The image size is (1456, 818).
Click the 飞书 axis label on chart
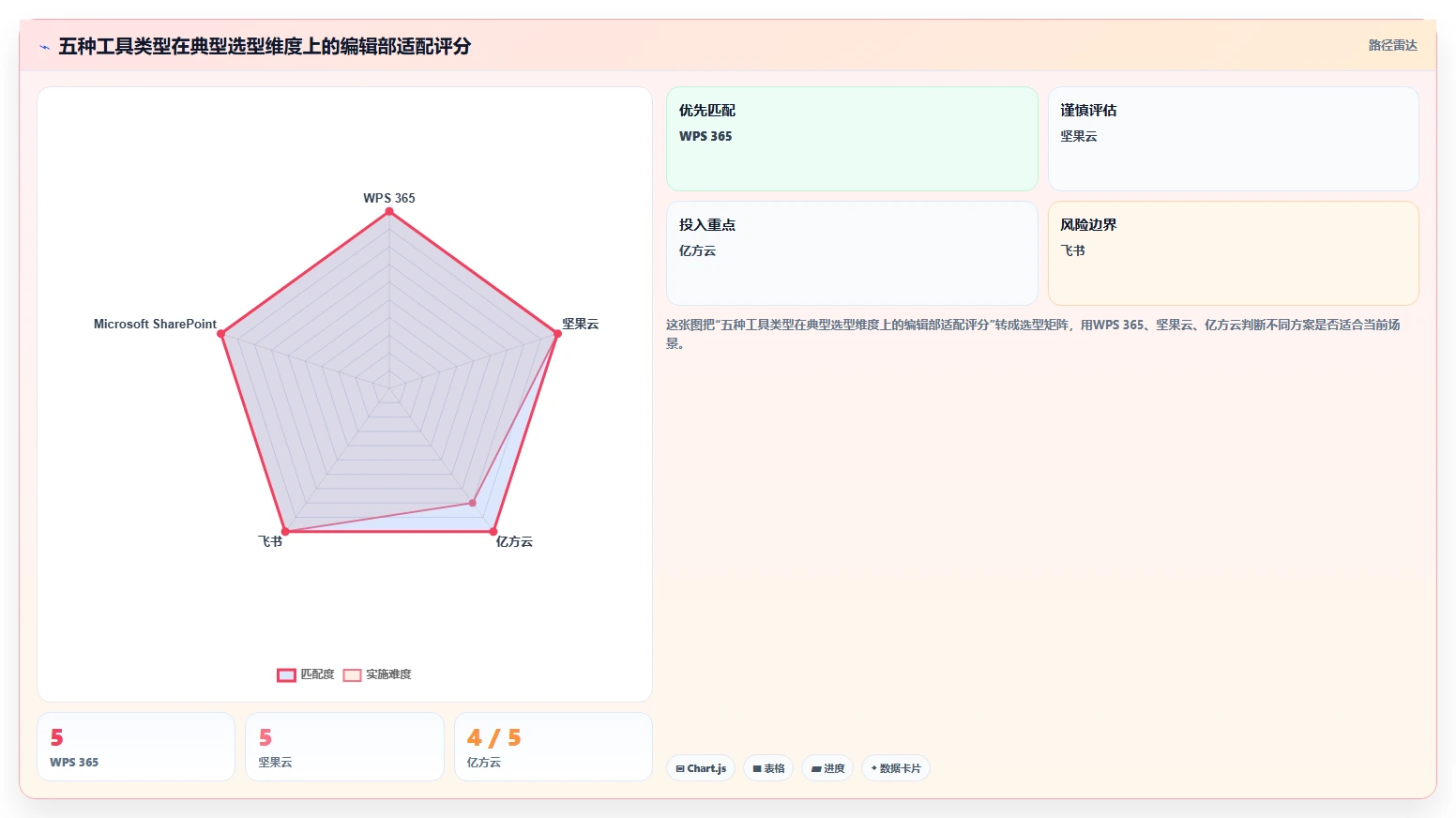(x=270, y=541)
